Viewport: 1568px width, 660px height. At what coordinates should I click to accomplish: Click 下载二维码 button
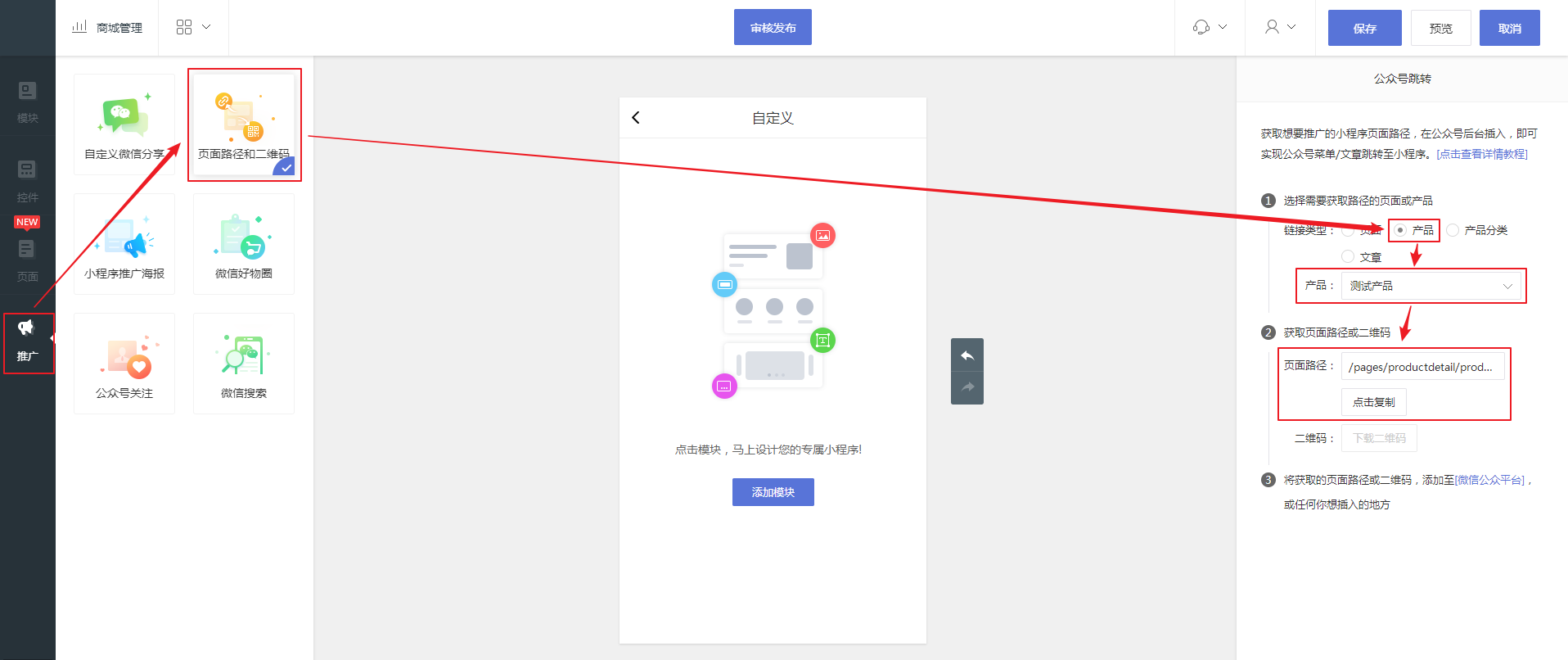coord(1379,438)
